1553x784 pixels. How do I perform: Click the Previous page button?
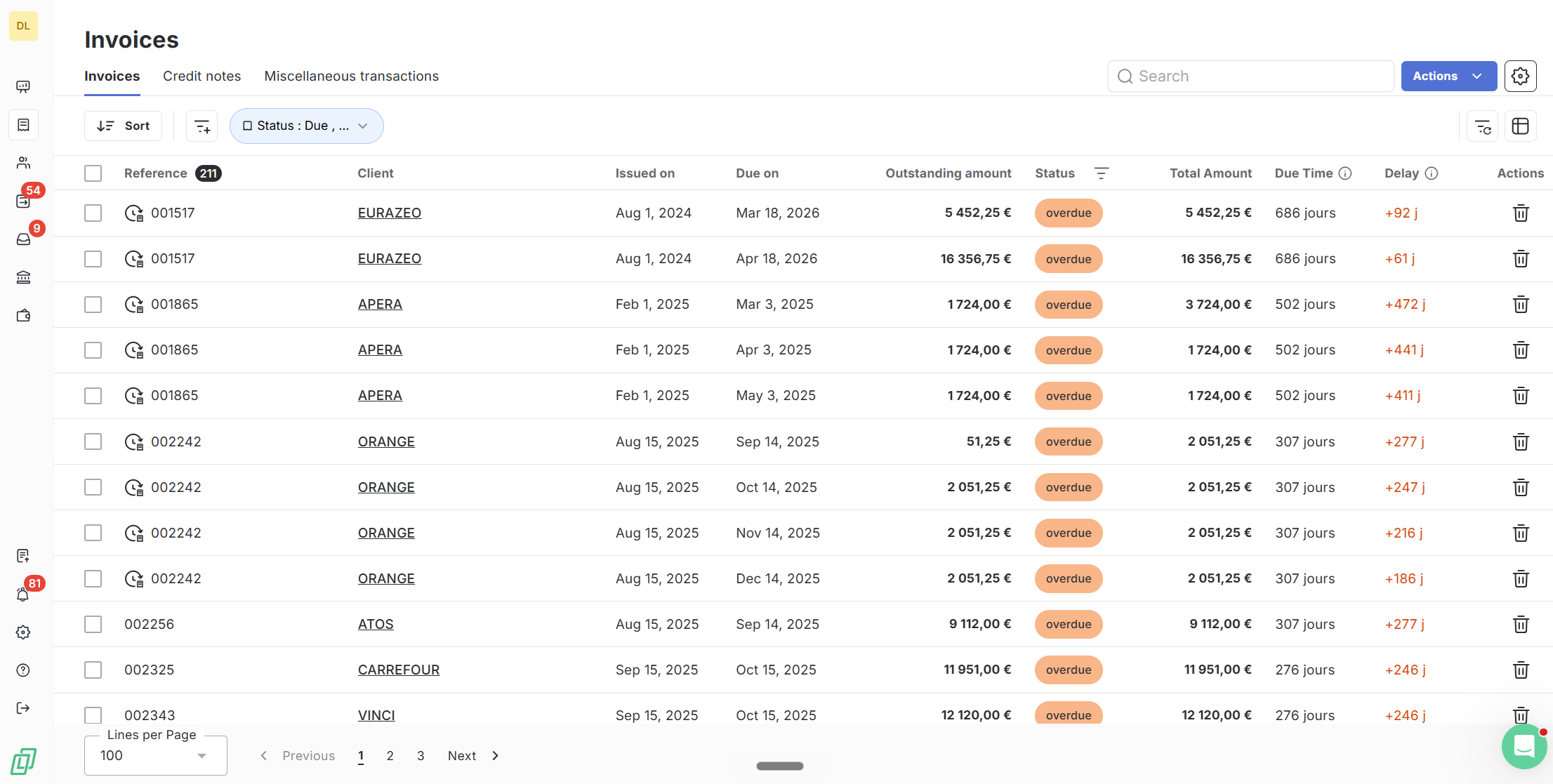tap(298, 756)
